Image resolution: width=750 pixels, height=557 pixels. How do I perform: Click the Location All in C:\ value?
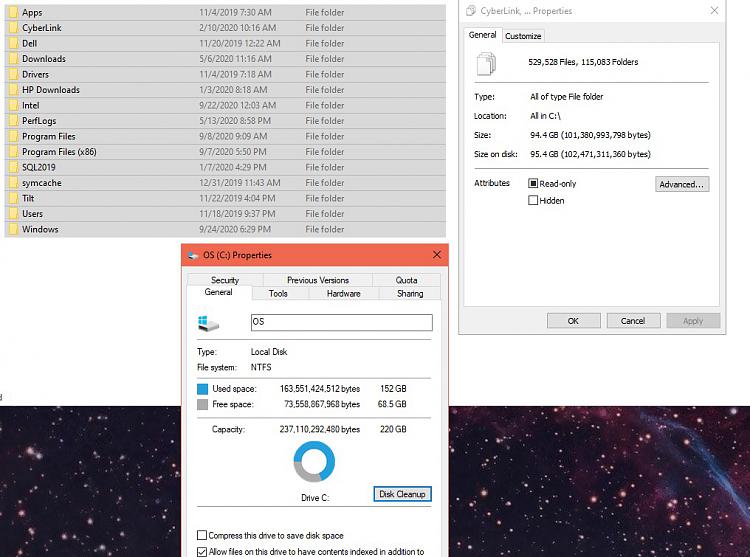coord(545,116)
